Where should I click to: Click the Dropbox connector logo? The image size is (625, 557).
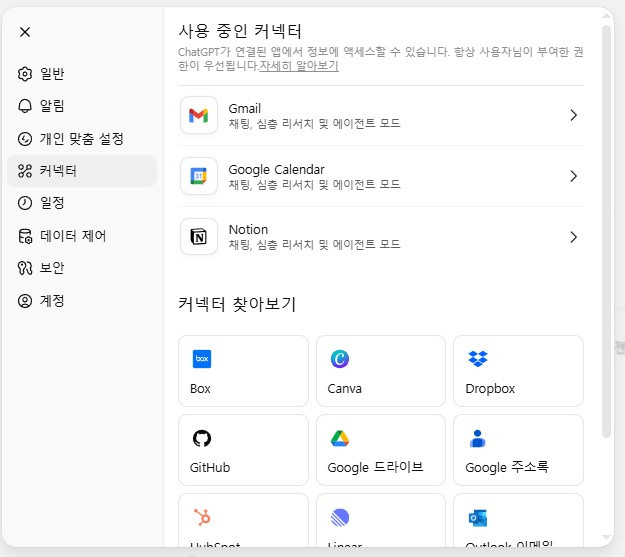point(478,359)
